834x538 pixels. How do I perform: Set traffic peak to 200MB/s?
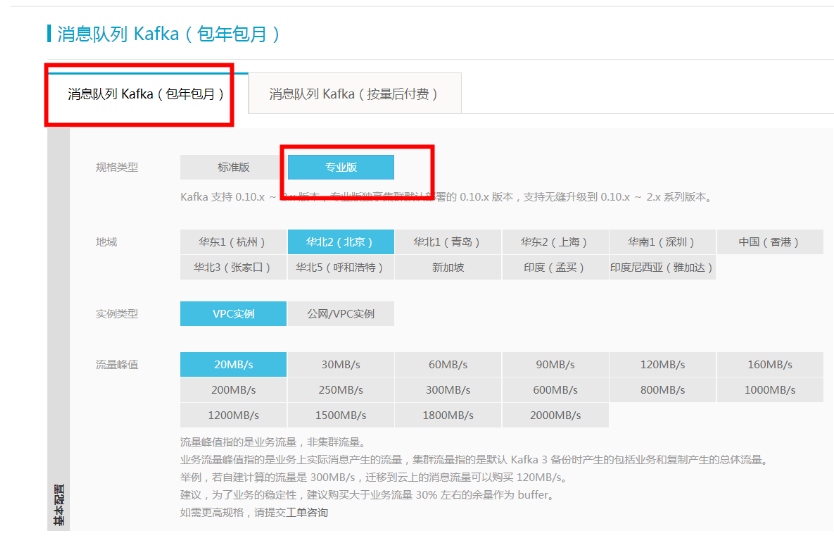pyautogui.click(x=233, y=390)
